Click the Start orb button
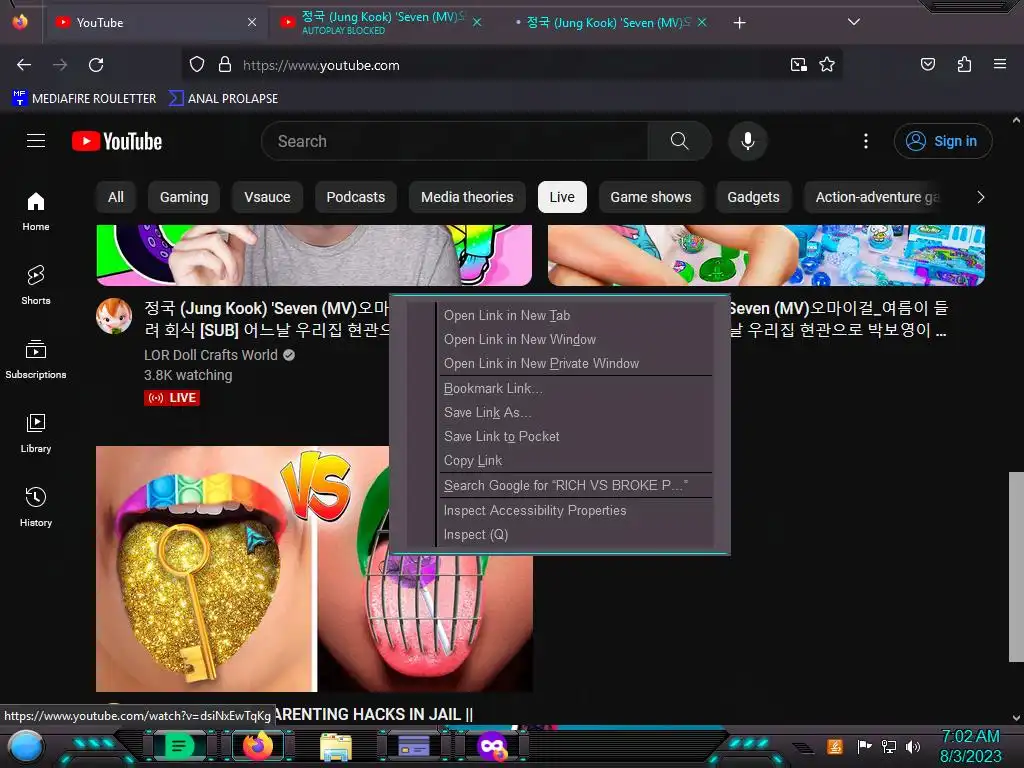The image size is (1024, 768). pyautogui.click(x=25, y=747)
